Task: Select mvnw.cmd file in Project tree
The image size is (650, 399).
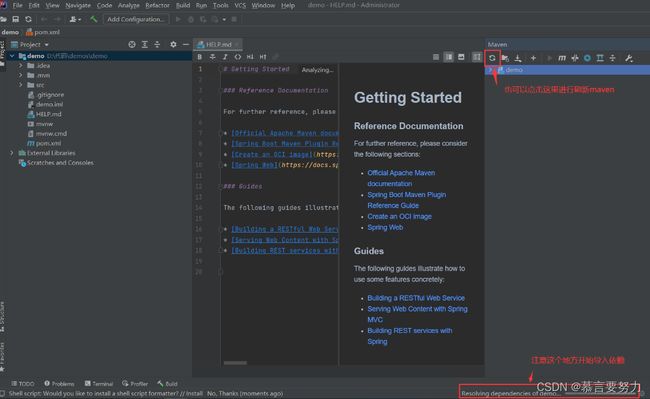Action: click(x=47, y=133)
